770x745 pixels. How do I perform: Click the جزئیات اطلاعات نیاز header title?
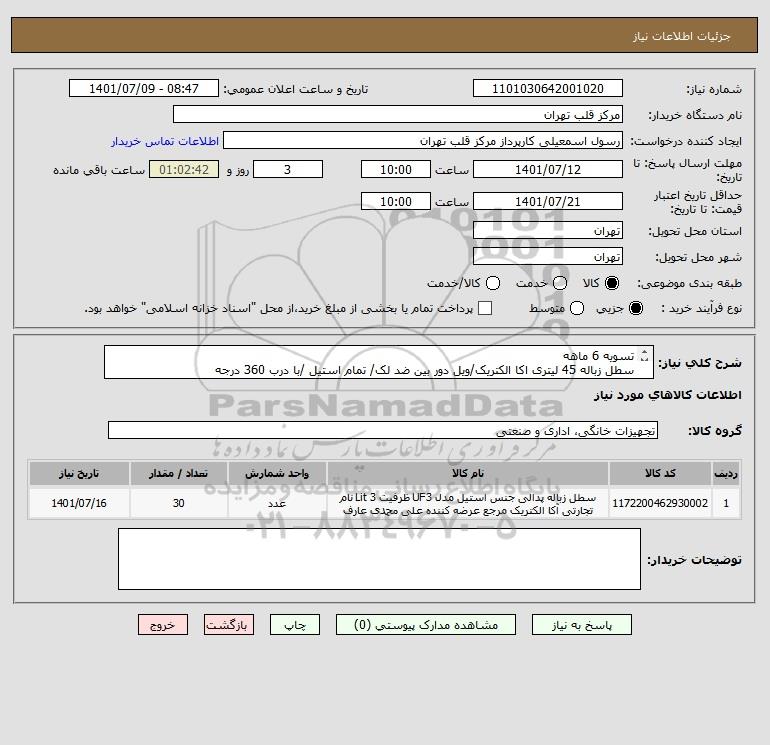[x=682, y=36]
